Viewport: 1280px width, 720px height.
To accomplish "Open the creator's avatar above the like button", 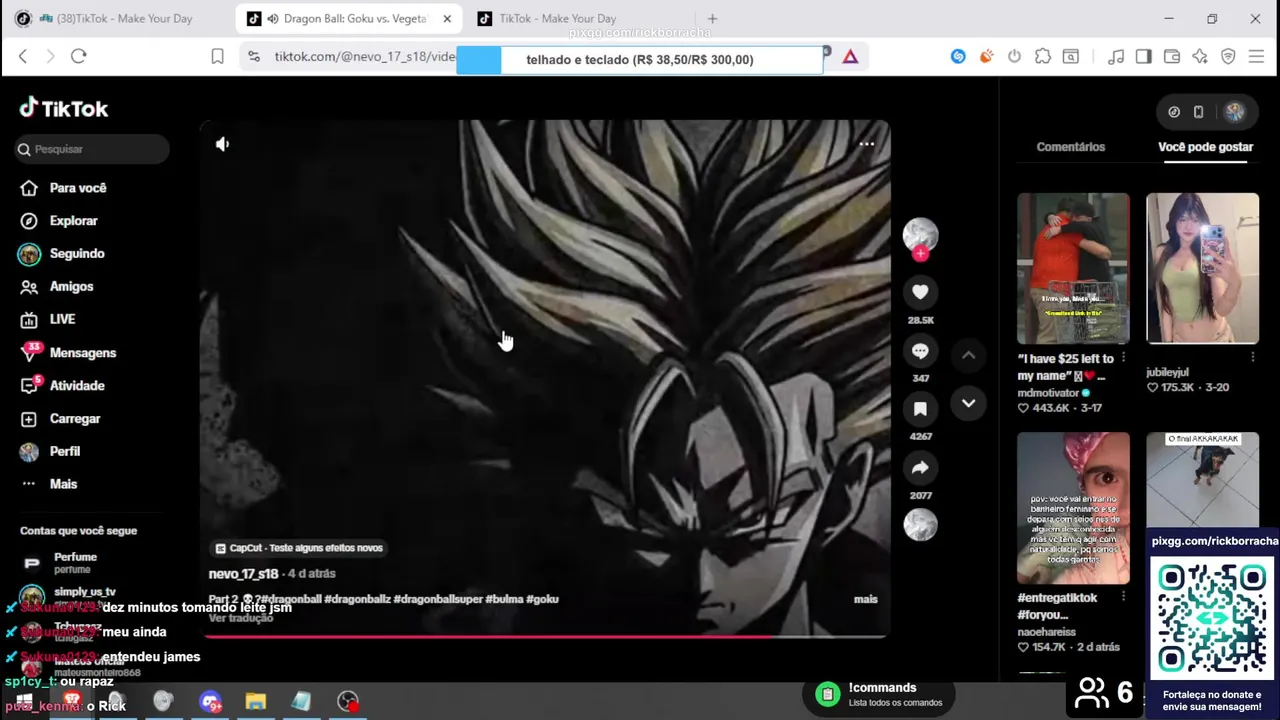I will (x=920, y=235).
